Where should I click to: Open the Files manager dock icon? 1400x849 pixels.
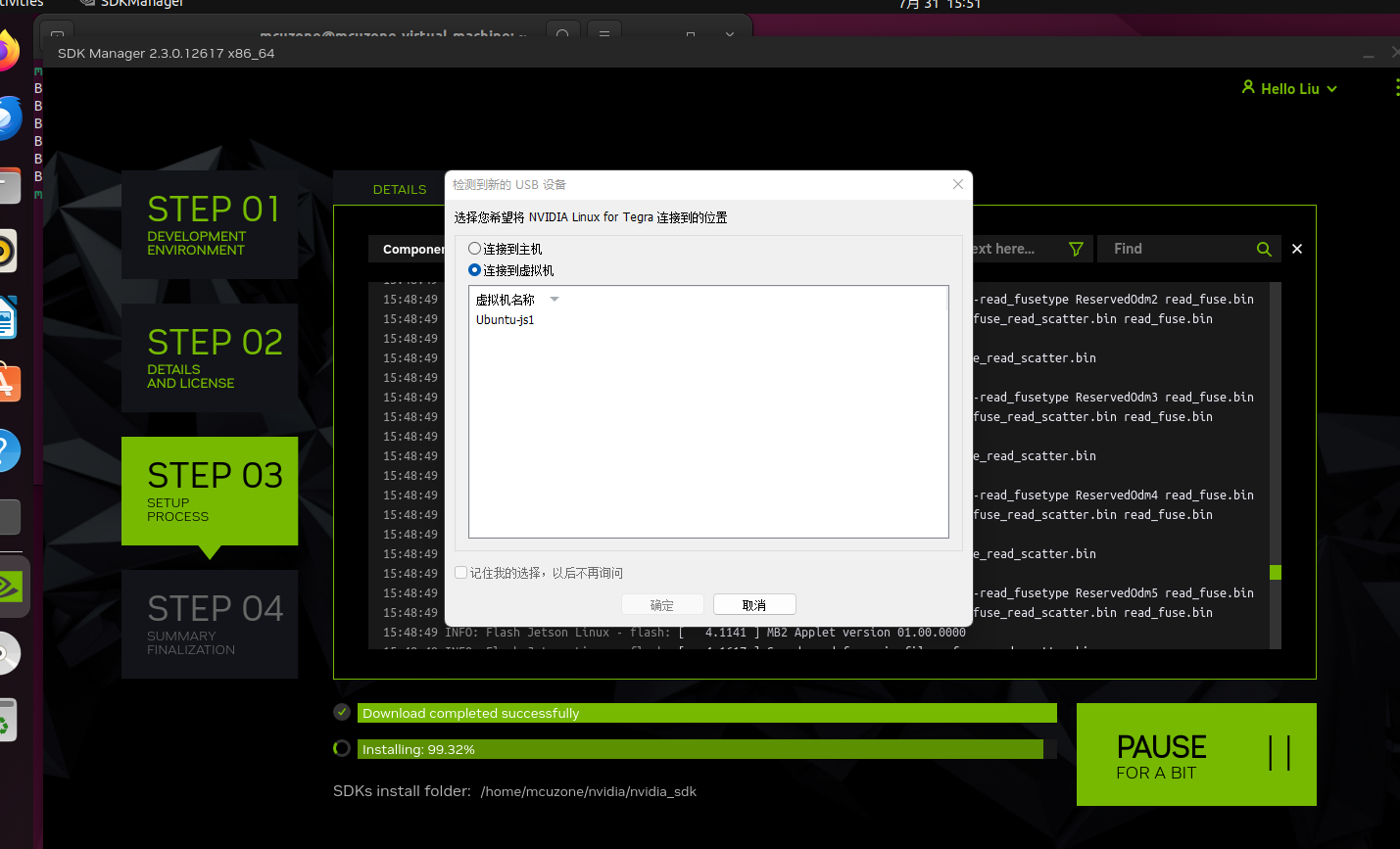[x=8, y=185]
